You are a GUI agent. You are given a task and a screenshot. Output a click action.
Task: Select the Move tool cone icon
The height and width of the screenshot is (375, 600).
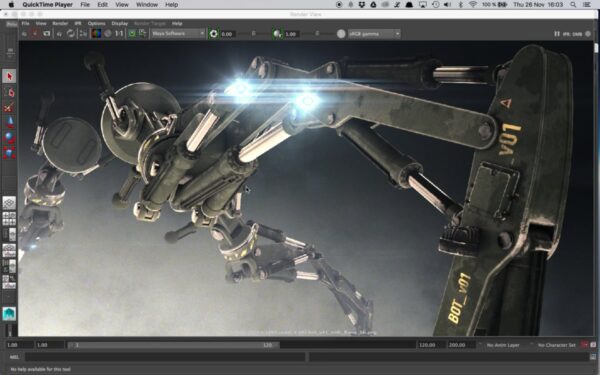point(10,122)
